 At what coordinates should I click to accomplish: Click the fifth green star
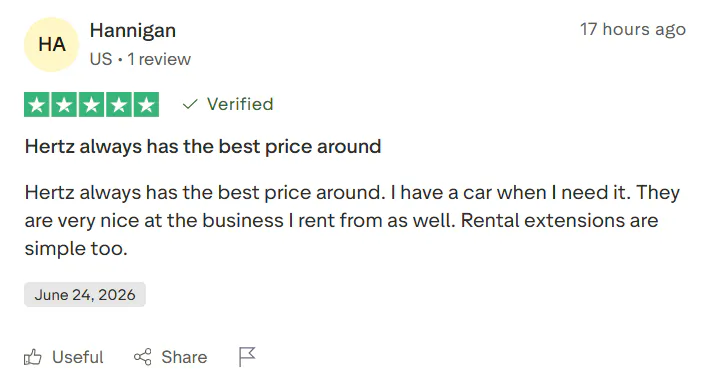click(x=146, y=105)
